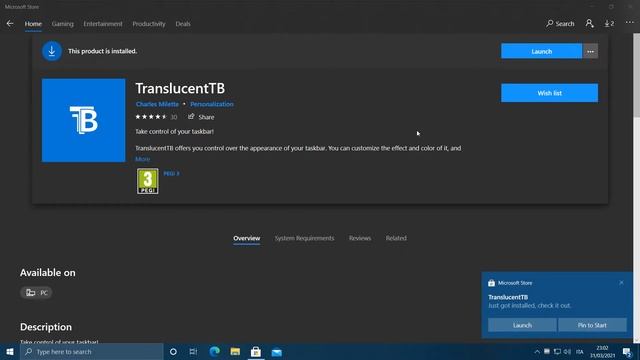Viewport: 640px width, 360px height.
Task: Switch to the Productivity tab
Action: (x=149, y=24)
